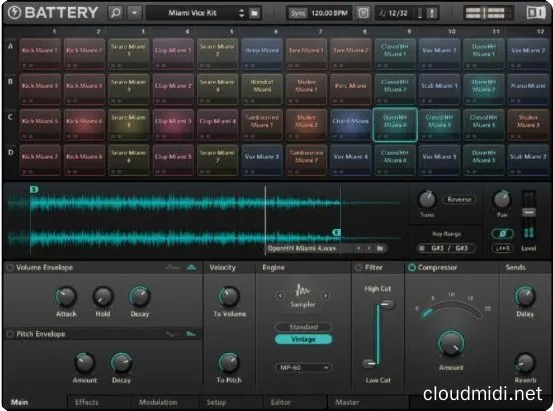Click the Delay send knob
This screenshot has width=553, height=411.
[x=525, y=297]
